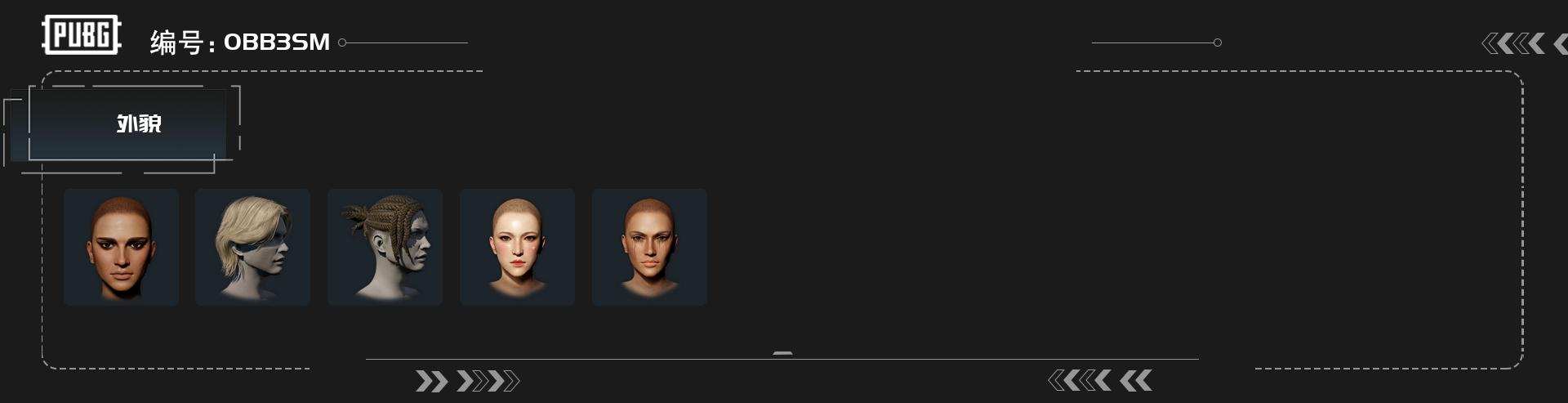The image size is (1568, 403).
Task: Click the 编号 label
Action: pos(176,43)
